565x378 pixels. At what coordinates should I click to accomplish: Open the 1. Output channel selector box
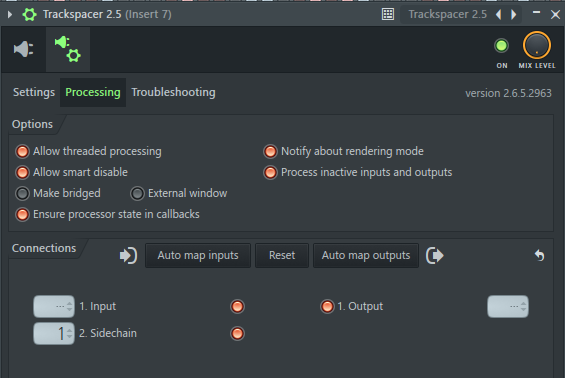[x=508, y=306]
